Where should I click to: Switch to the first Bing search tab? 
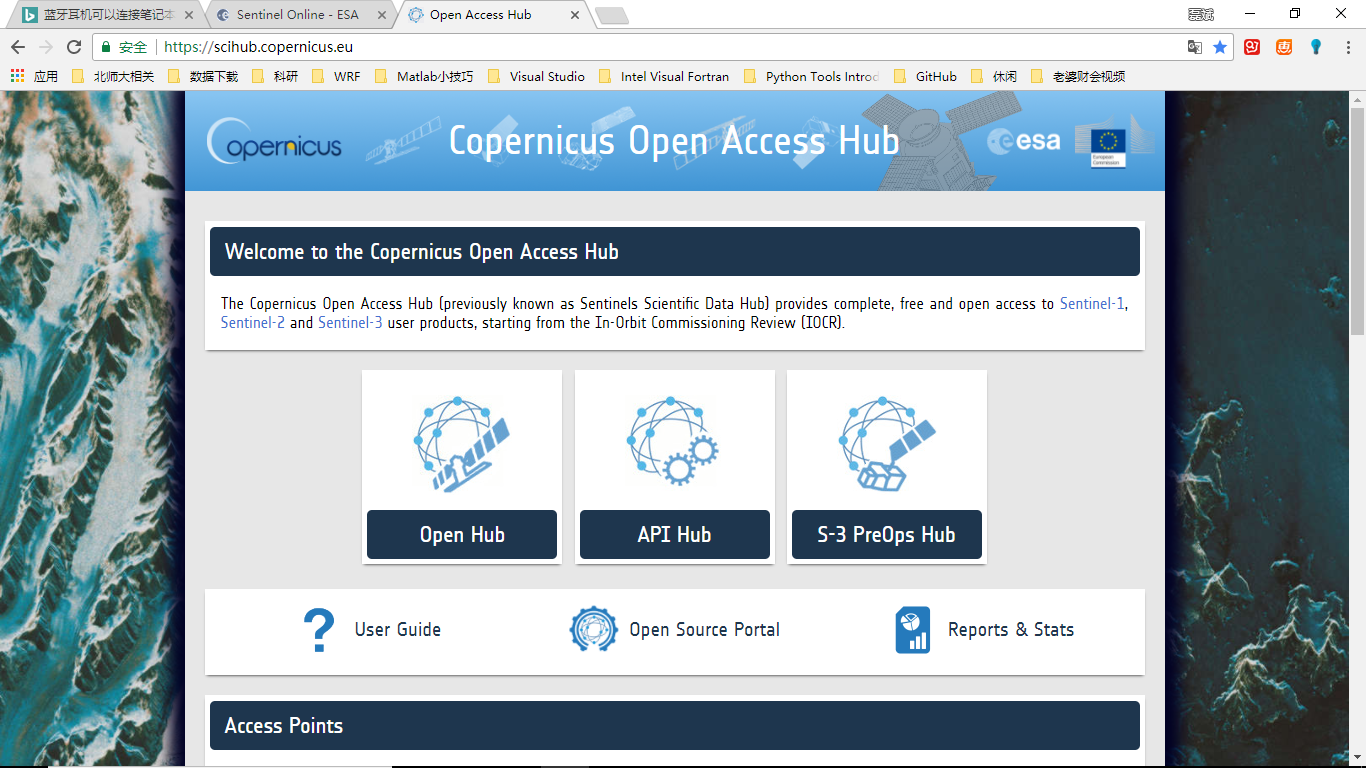pyautogui.click(x=105, y=15)
